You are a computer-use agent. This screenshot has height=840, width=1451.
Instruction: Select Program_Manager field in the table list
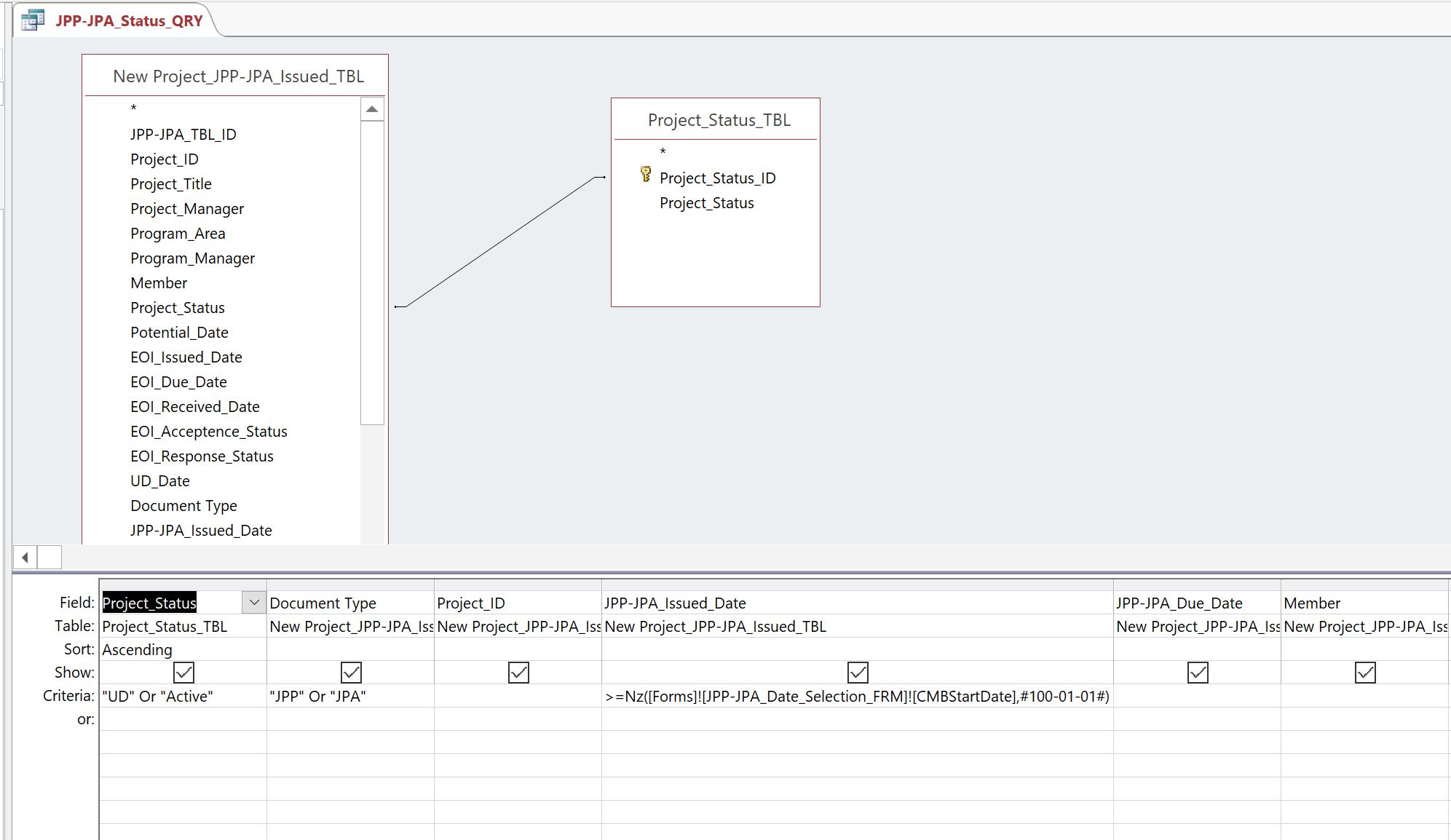pyautogui.click(x=192, y=258)
